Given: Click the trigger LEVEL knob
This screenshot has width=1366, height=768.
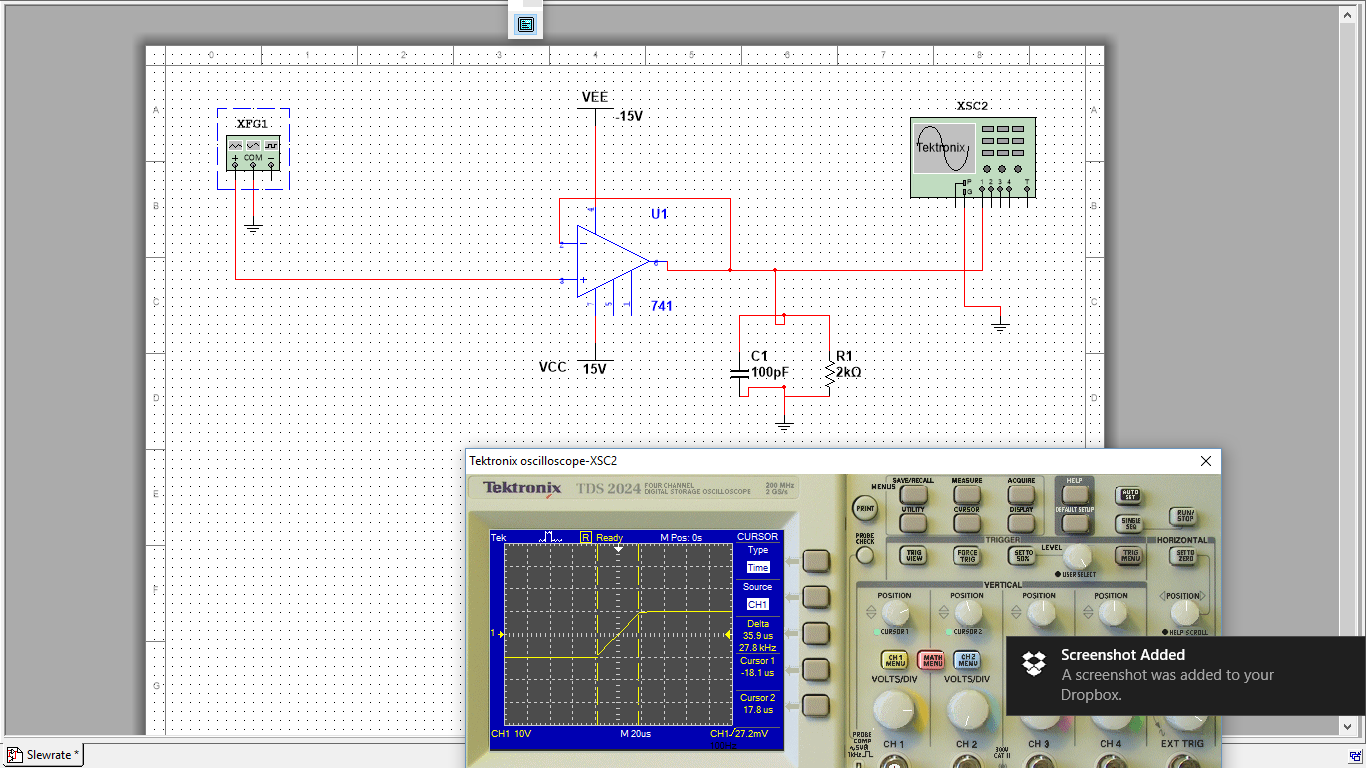Looking at the screenshot, I should click(x=1077, y=556).
